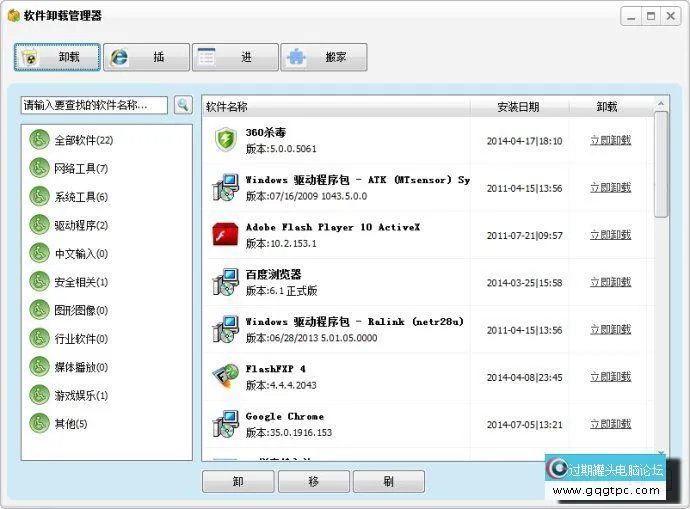Select 网络工具(7) category
The height and width of the screenshot is (509, 690).
[x=81, y=168]
